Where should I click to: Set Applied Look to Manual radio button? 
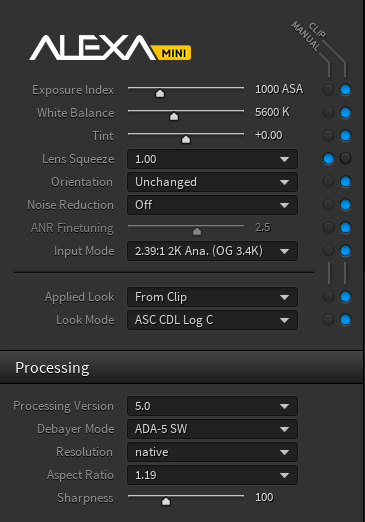[328, 296]
